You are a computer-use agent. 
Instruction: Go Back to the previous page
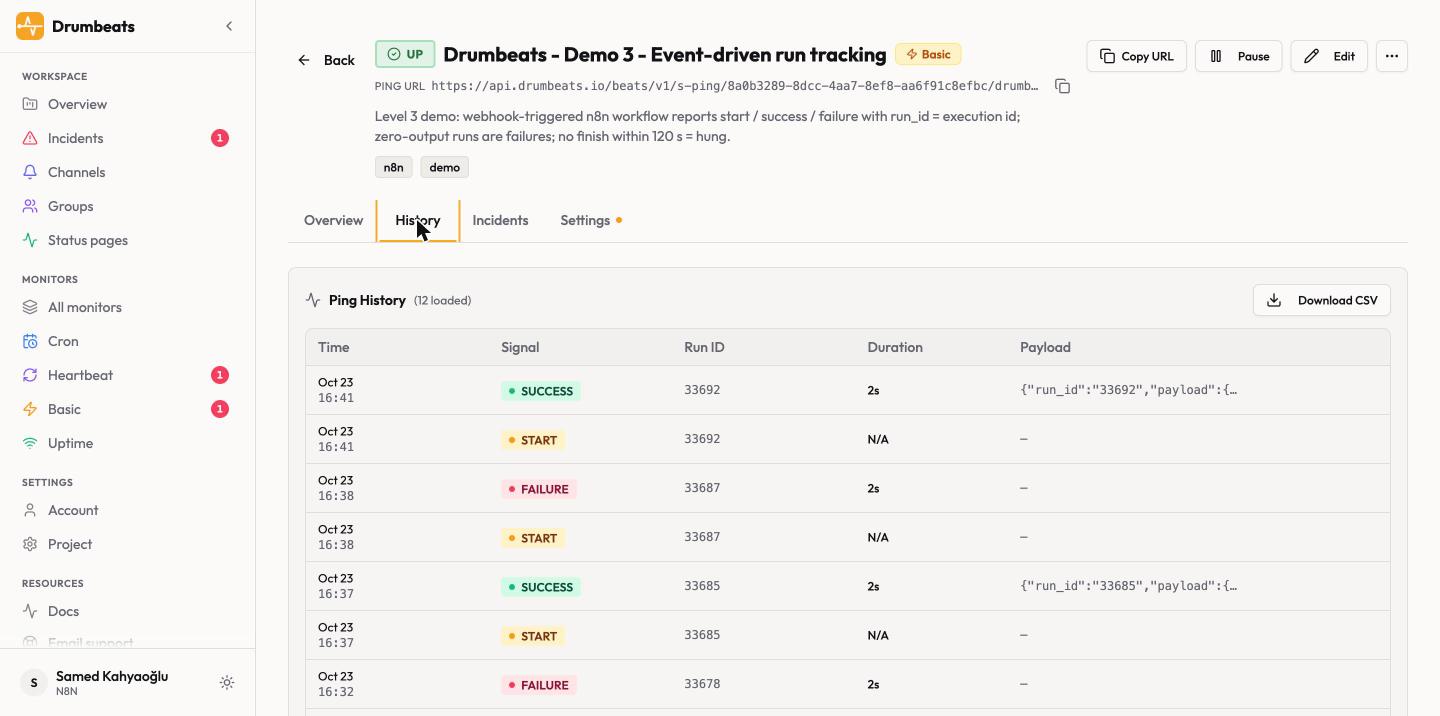pyautogui.click(x=326, y=60)
